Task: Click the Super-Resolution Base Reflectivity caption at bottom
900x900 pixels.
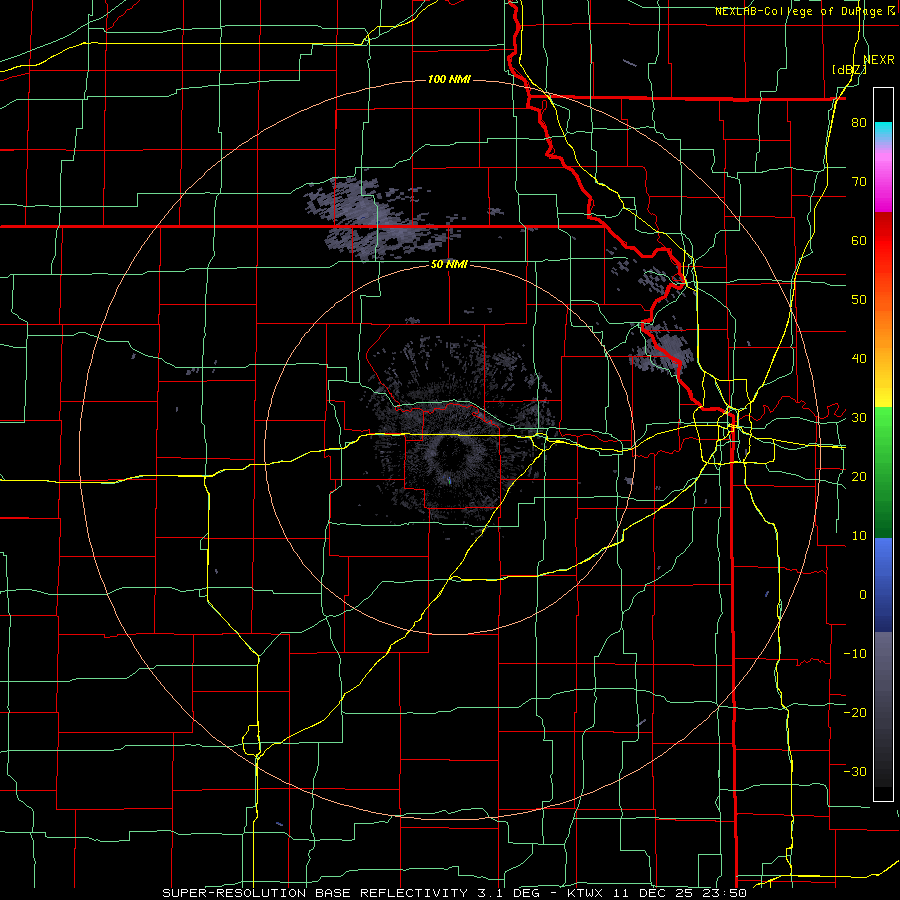Action: click(x=454, y=893)
